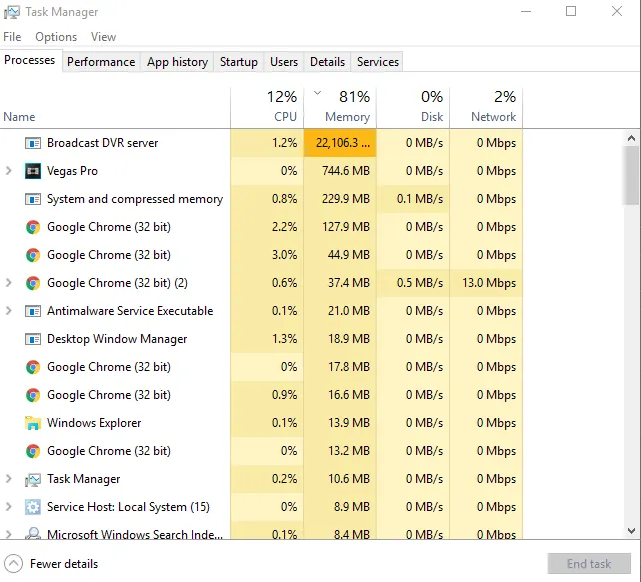The image size is (641, 582).
Task: Click the 8.9 MB memory value
Action: (352, 507)
